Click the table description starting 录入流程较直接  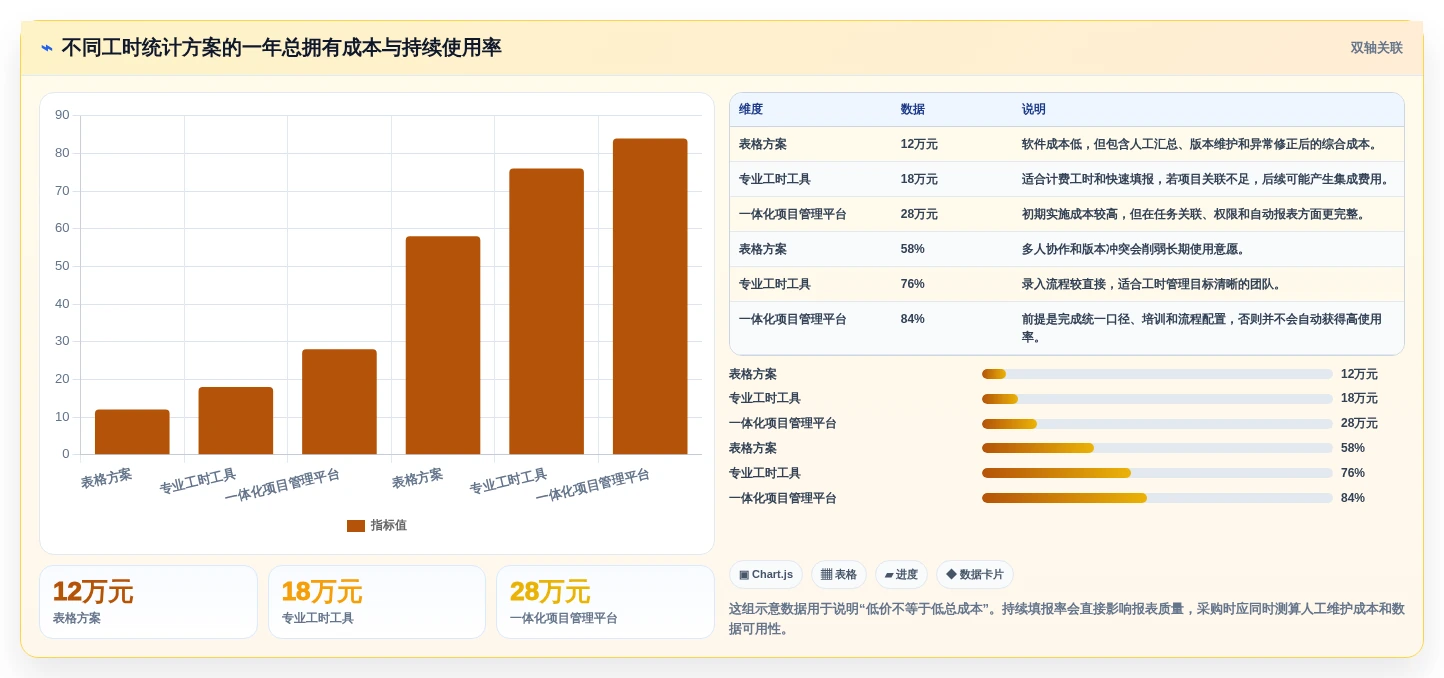pos(1152,285)
